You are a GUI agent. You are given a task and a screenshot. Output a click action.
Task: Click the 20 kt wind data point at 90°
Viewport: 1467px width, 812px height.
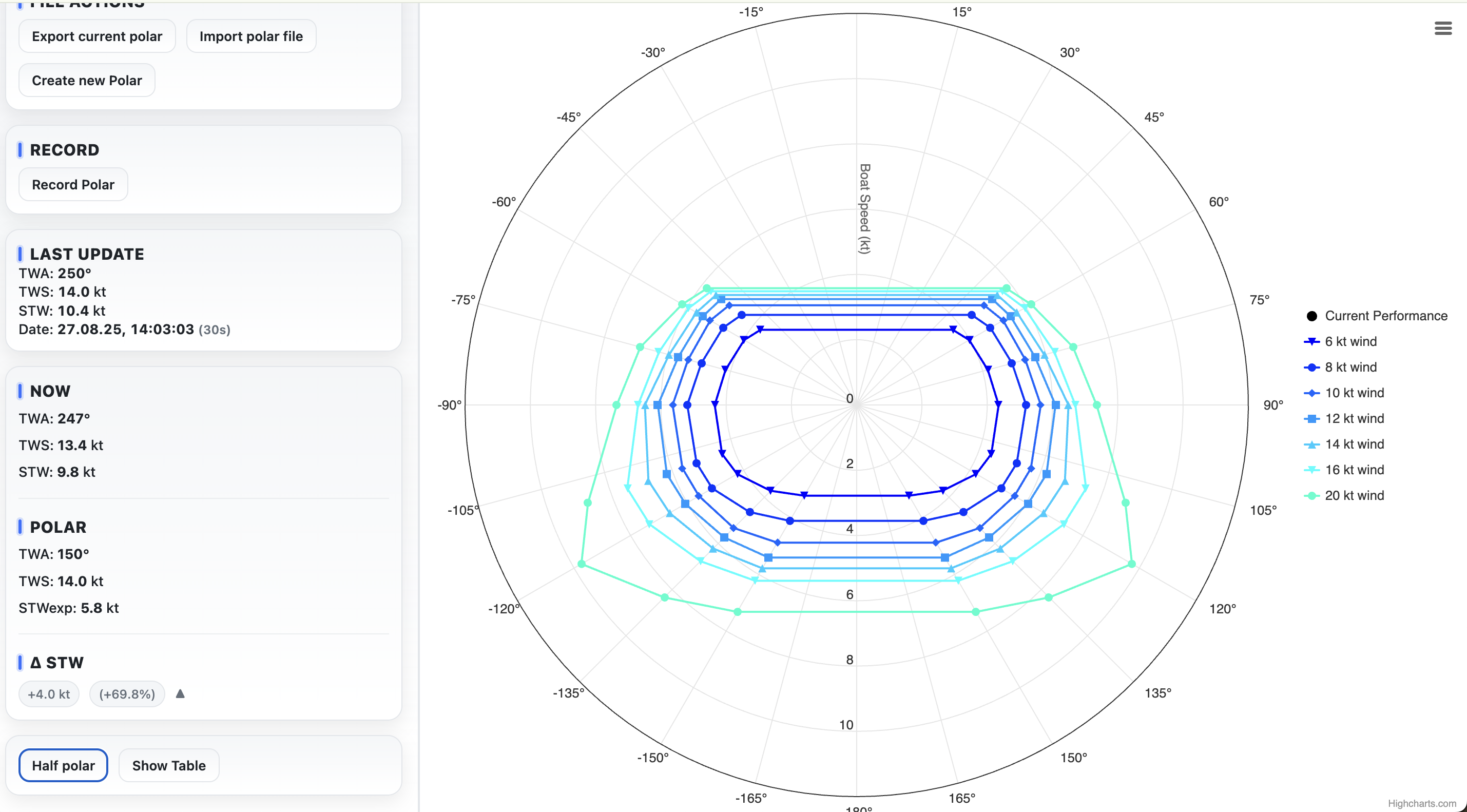click(1097, 405)
